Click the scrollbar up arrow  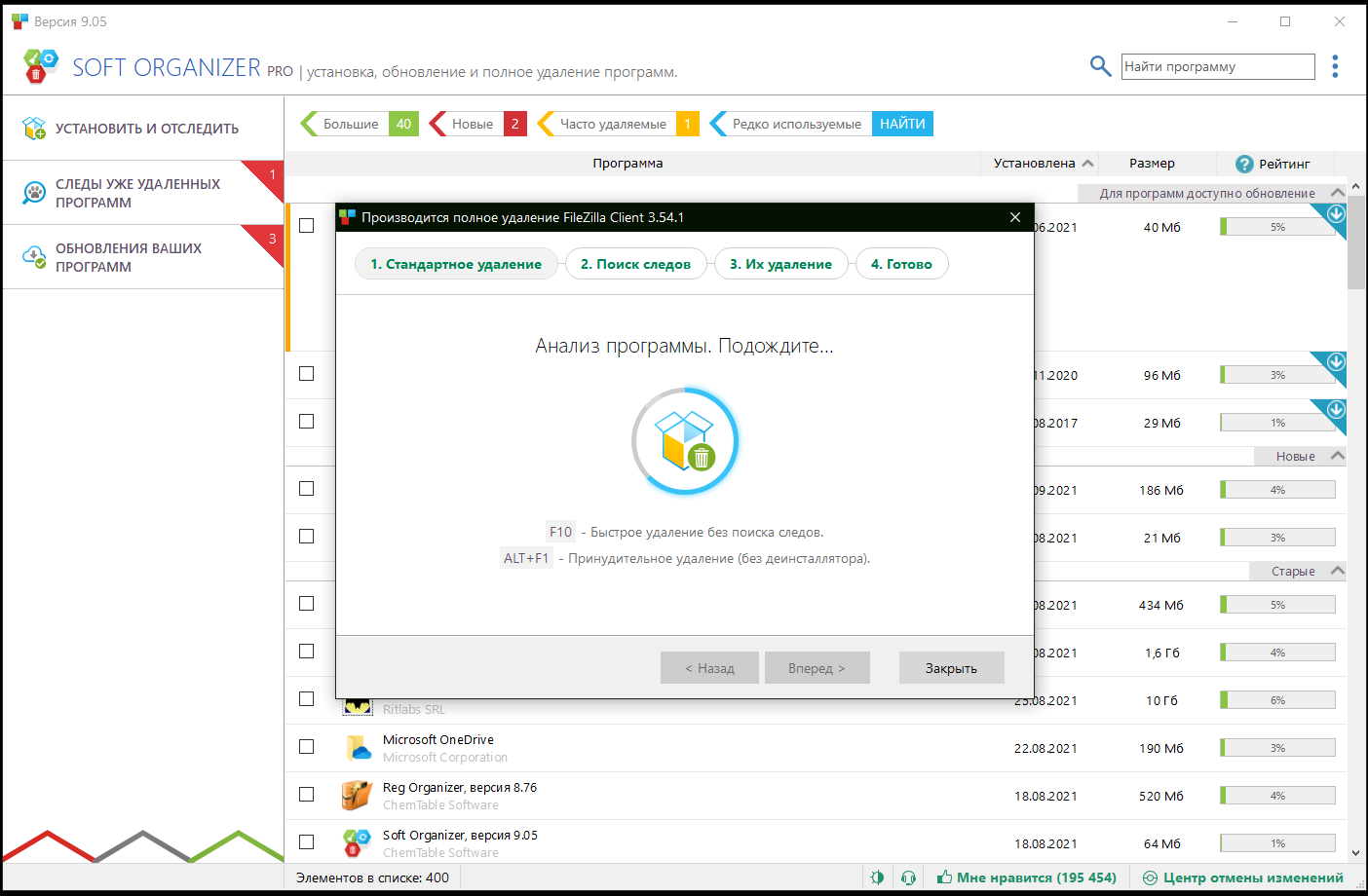pyautogui.click(x=1356, y=186)
